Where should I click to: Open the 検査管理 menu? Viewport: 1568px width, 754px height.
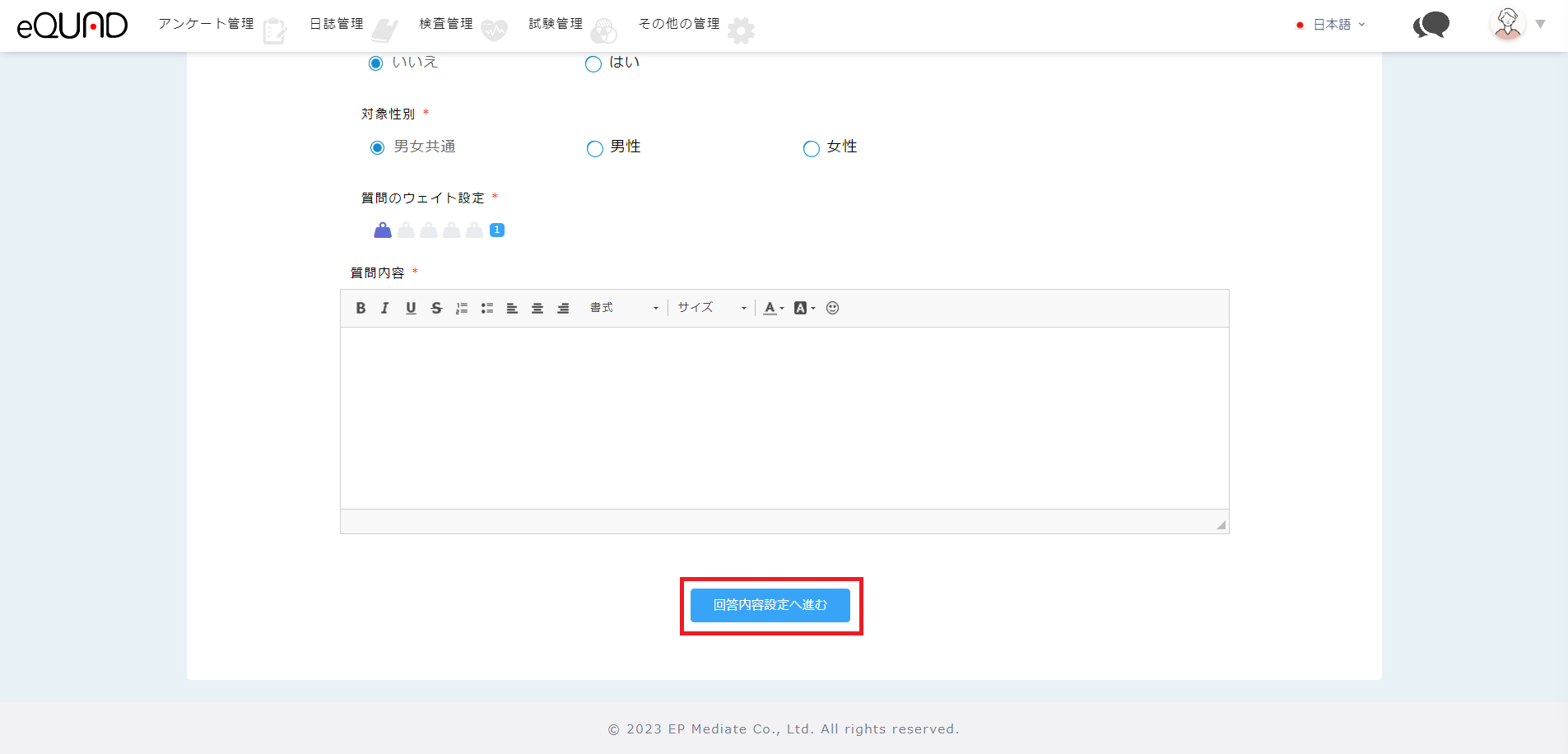click(x=446, y=24)
